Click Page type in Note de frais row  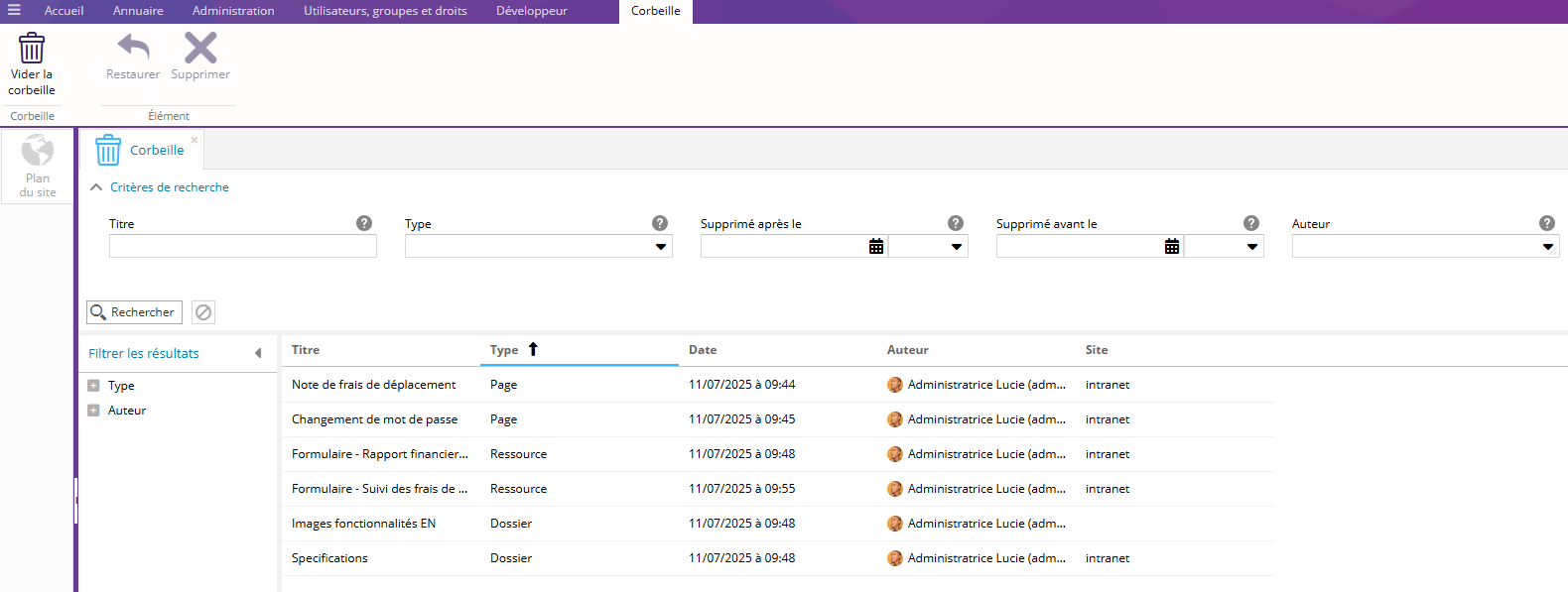point(503,385)
